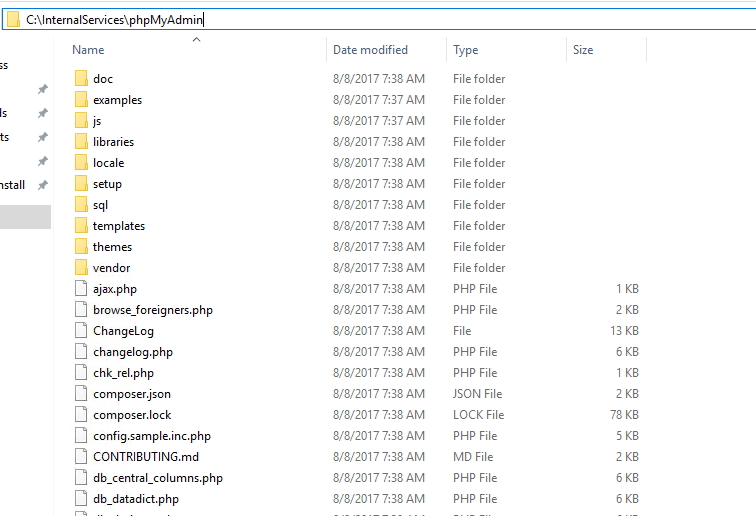The image size is (756, 517).
Task: Click the 'db_central_columns.php' file name
Action: pyautogui.click(x=158, y=478)
